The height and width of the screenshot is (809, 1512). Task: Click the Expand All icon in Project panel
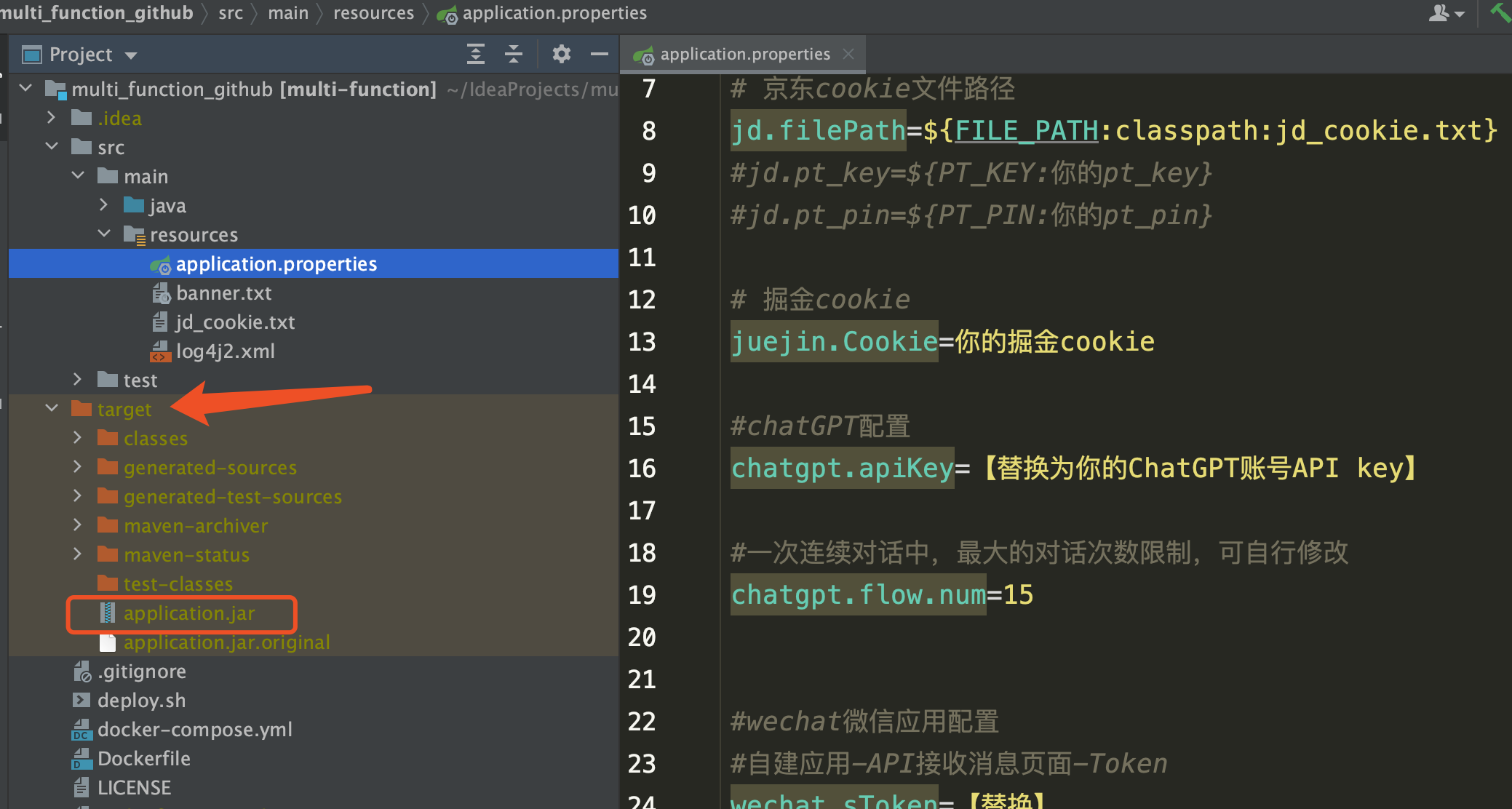475,54
